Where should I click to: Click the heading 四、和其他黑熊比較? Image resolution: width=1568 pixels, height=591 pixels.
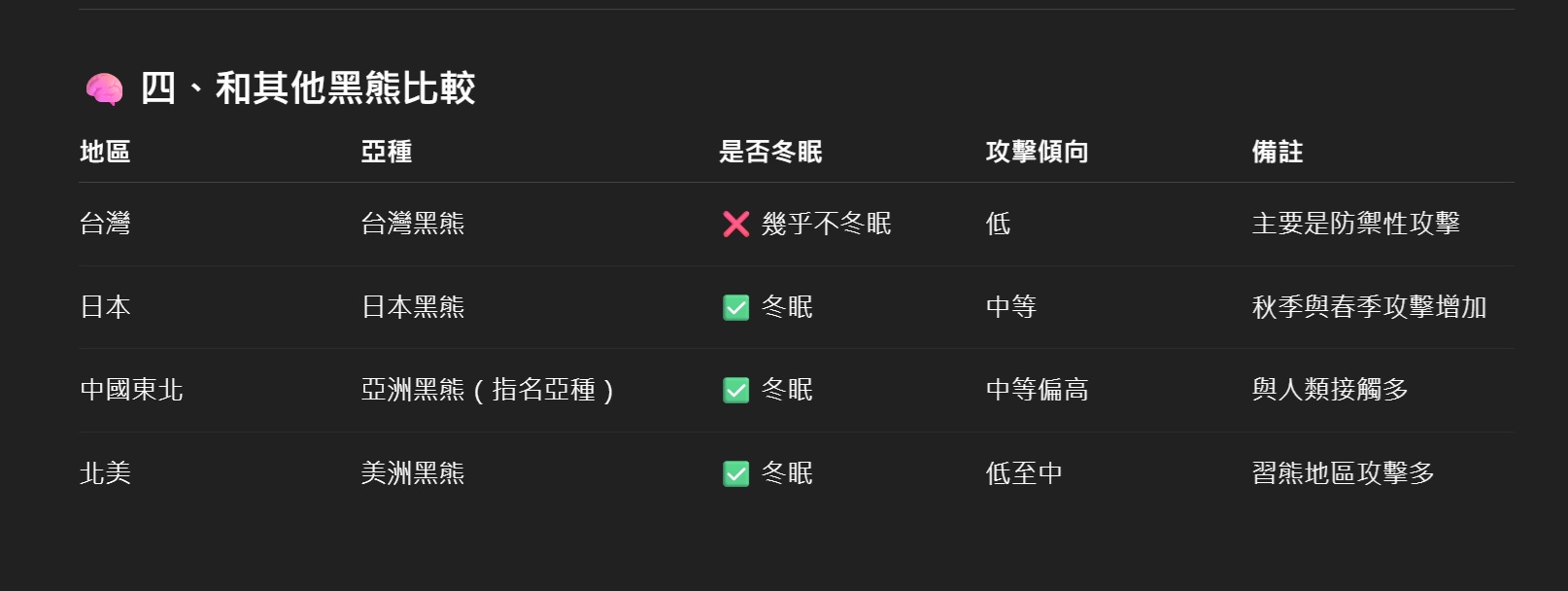[307, 88]
